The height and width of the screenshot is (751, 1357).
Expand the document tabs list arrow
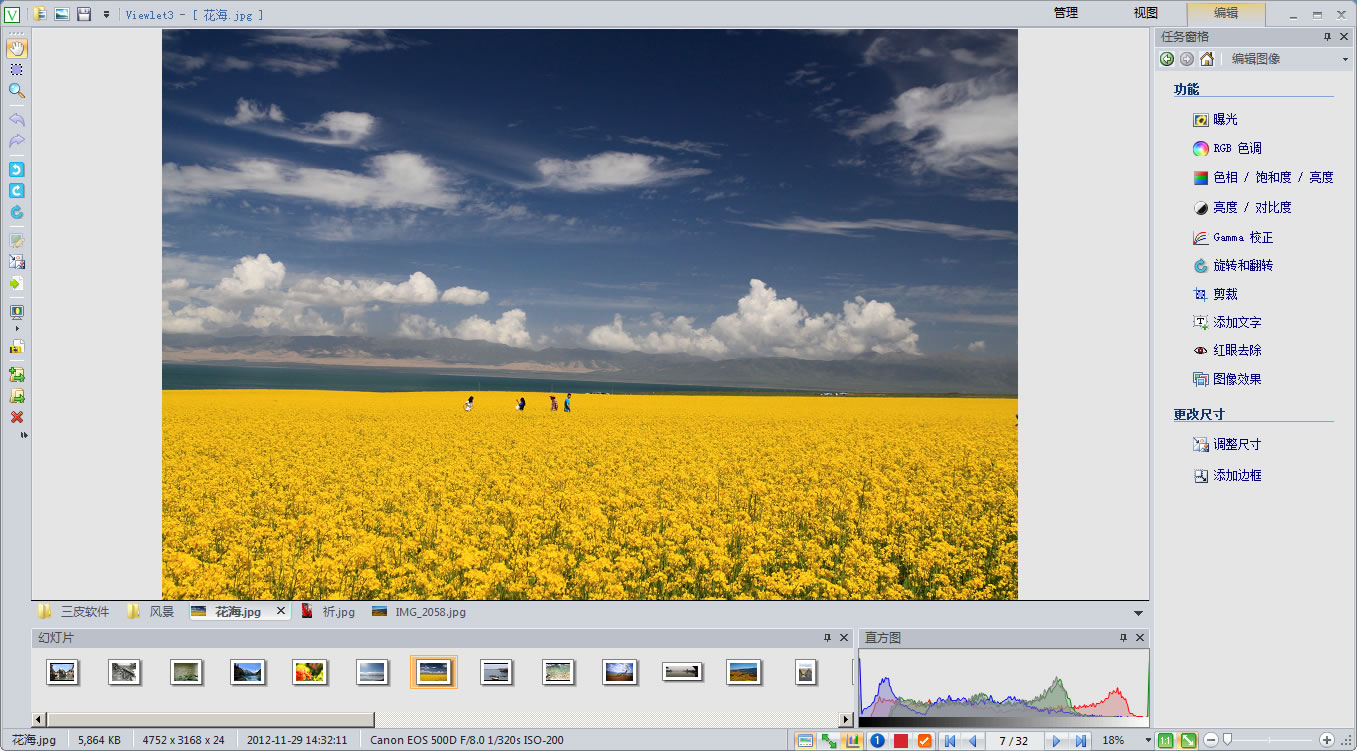[1138, 613]
